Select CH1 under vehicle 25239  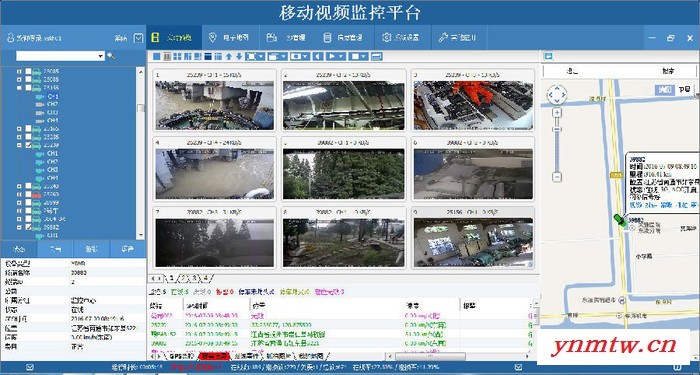53,154
